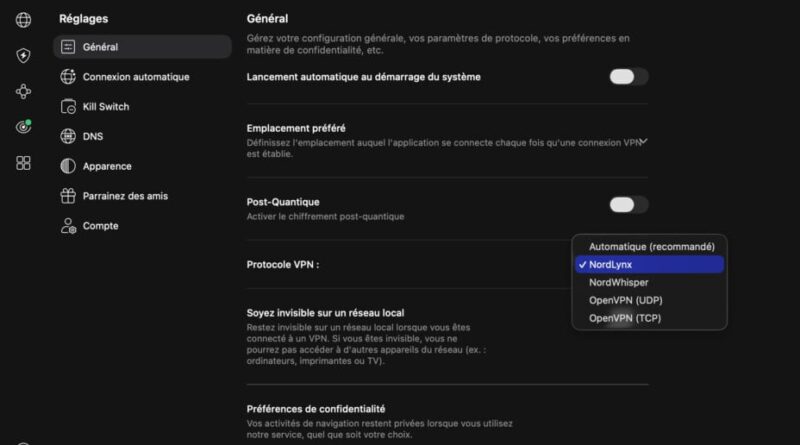Click the DNS globe icon
This screenshot has width=800, height=445.
pyautogui.click(x=68, y=136)
